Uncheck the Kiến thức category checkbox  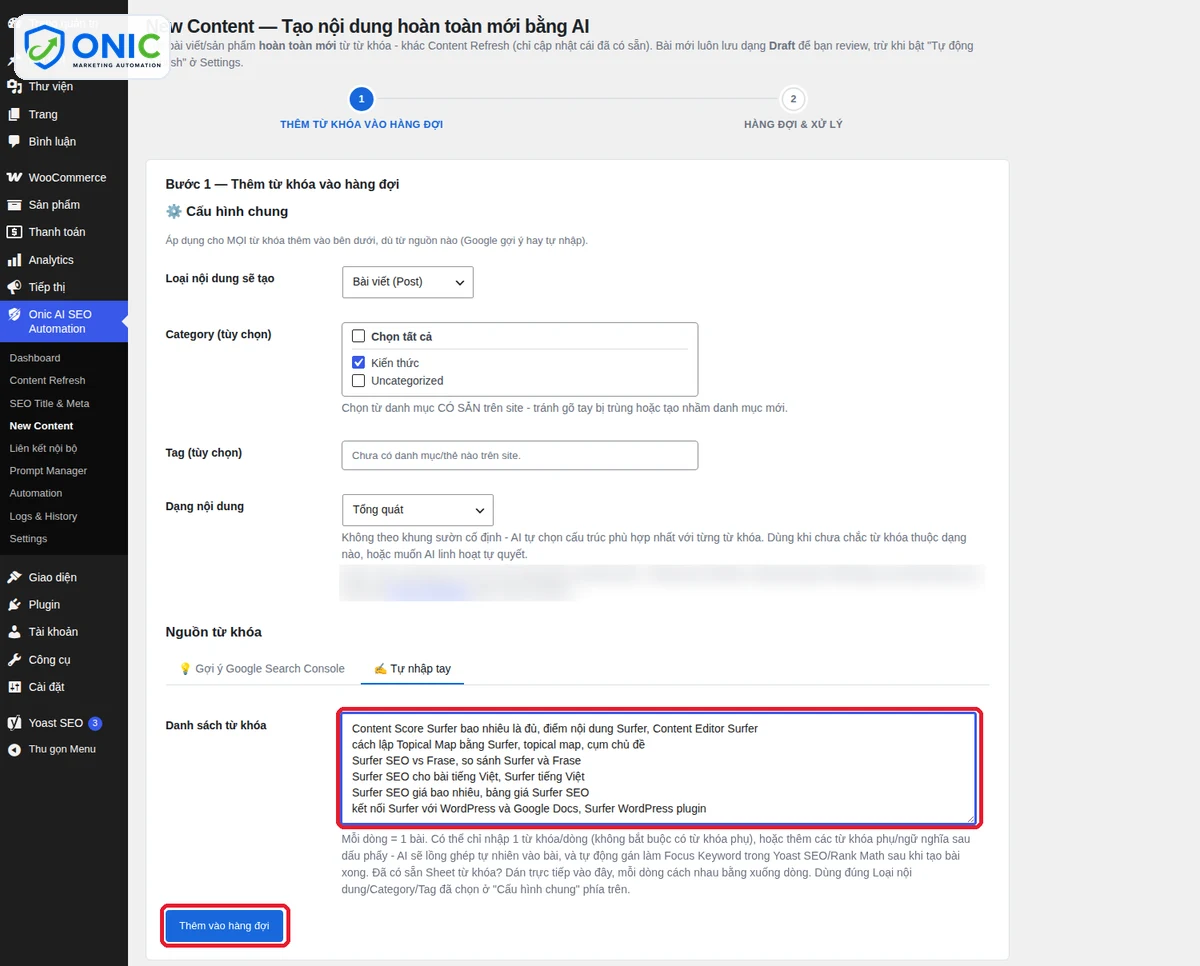pos(358,362)
